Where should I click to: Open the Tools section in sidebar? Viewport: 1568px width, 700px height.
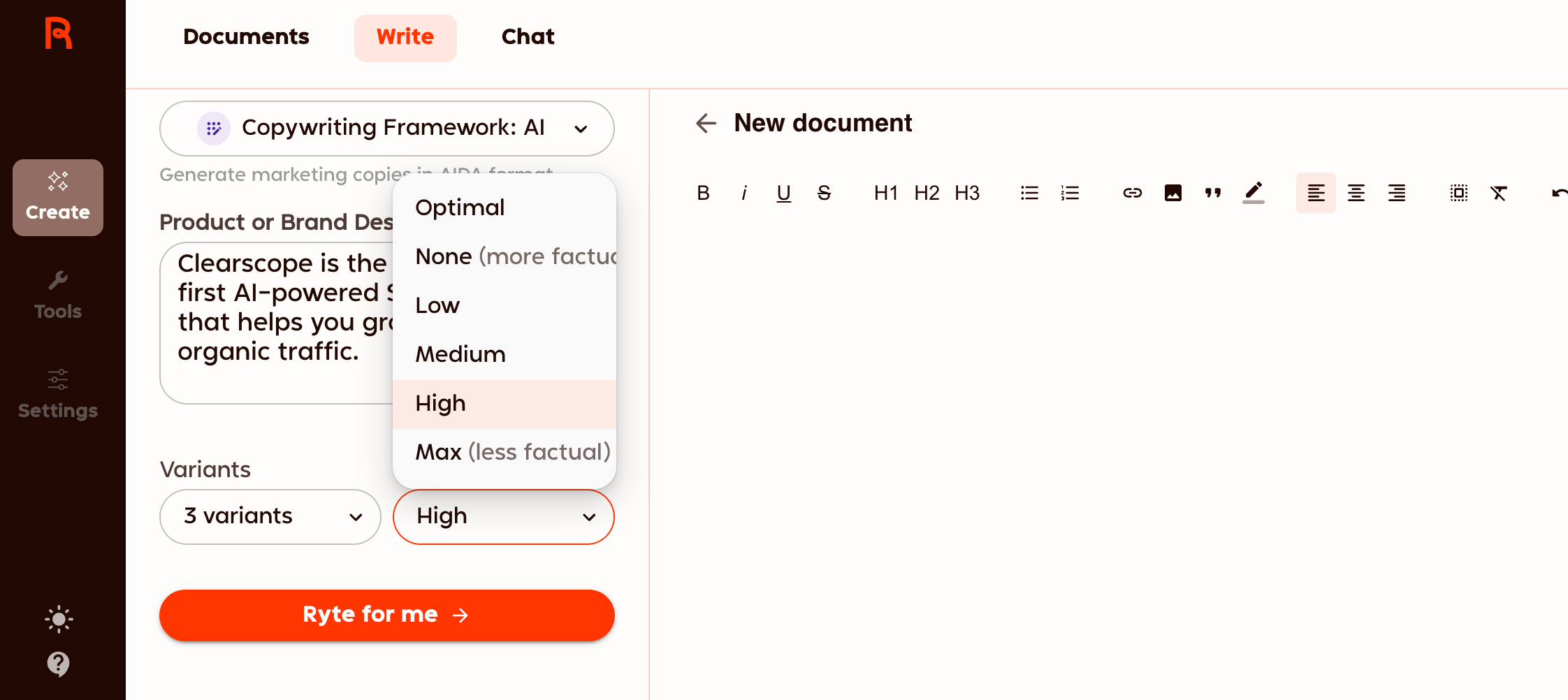click(58, 296)
